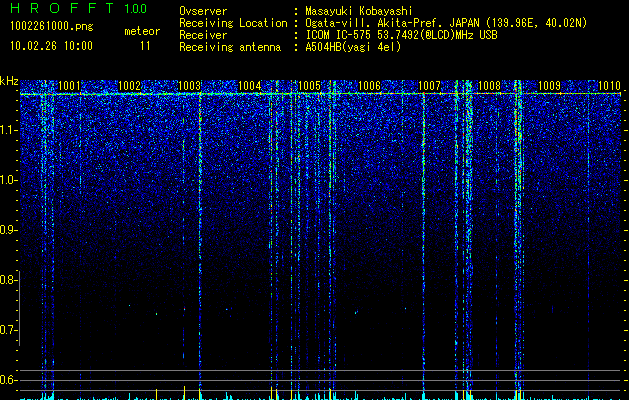
Task: Click the Receiving Location label
Action: point(233,23)
